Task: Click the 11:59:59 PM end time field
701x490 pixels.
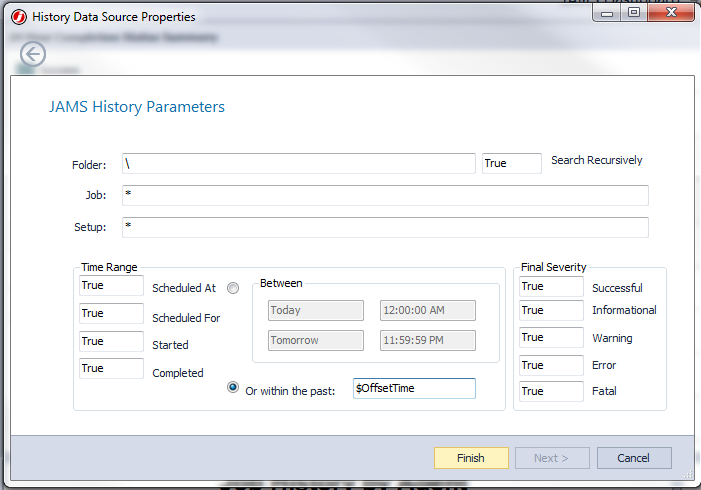Action: (428, 340)
